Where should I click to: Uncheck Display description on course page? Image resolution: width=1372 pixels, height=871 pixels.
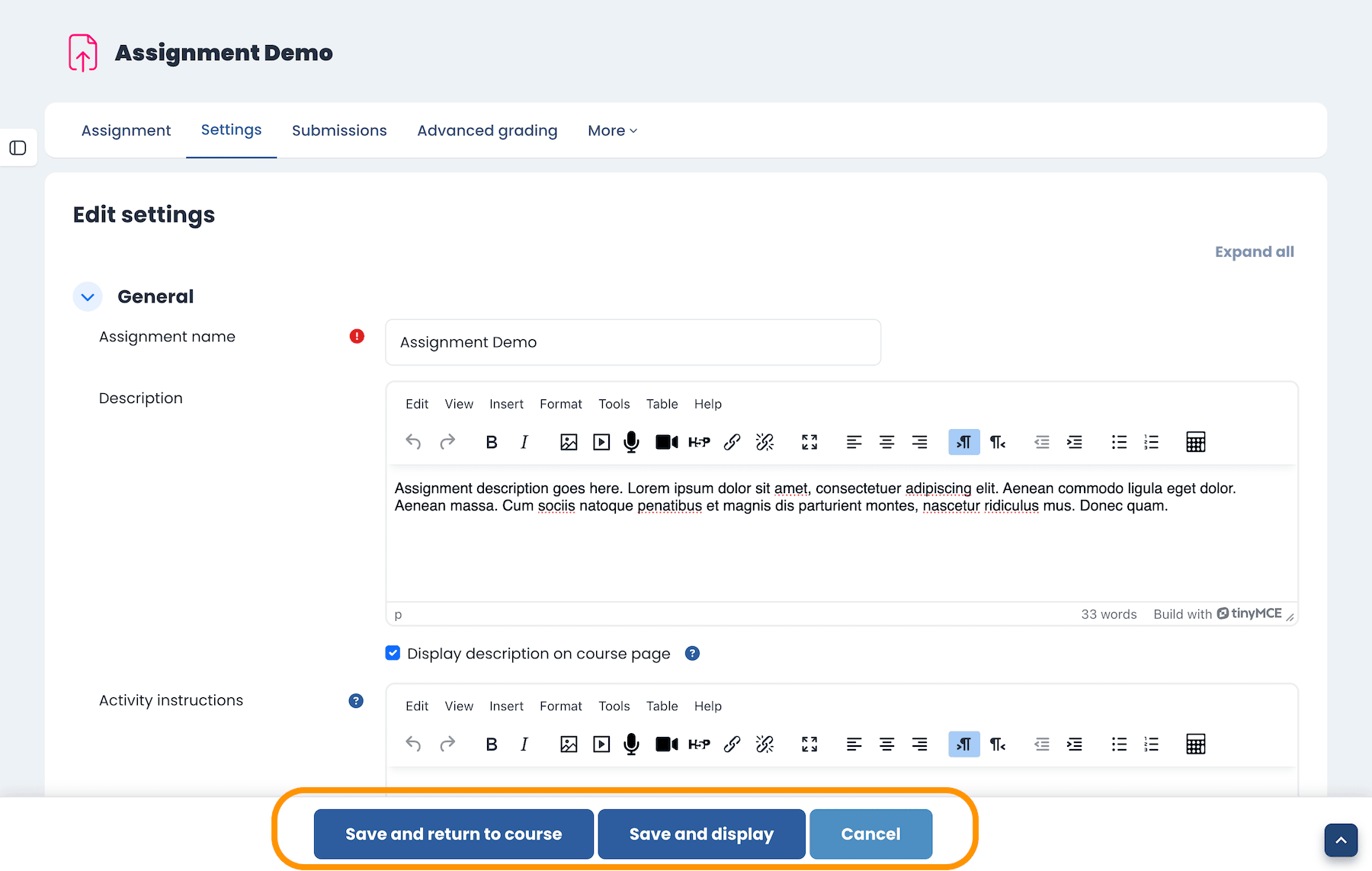(x=393, y=653)
